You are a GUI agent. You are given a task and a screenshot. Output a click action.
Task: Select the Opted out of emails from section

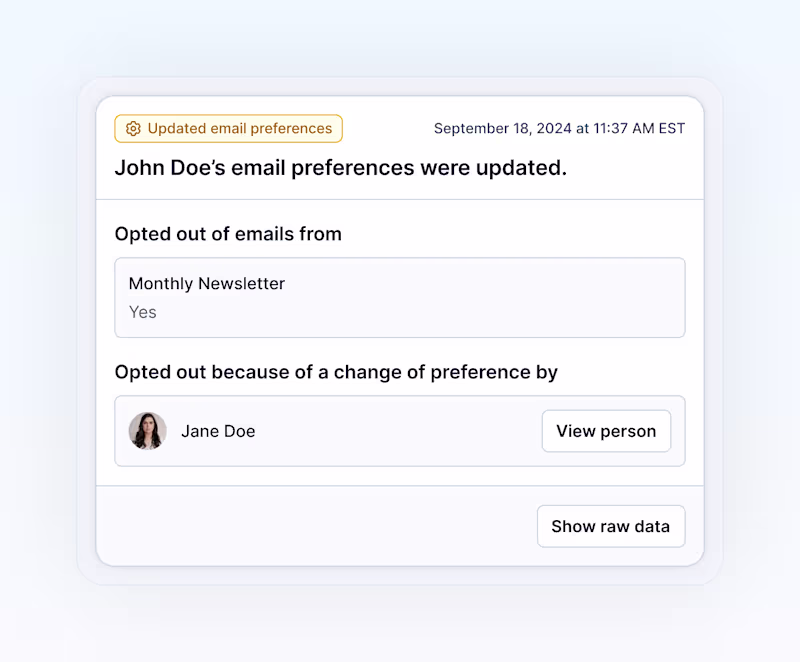pos(227,233)
